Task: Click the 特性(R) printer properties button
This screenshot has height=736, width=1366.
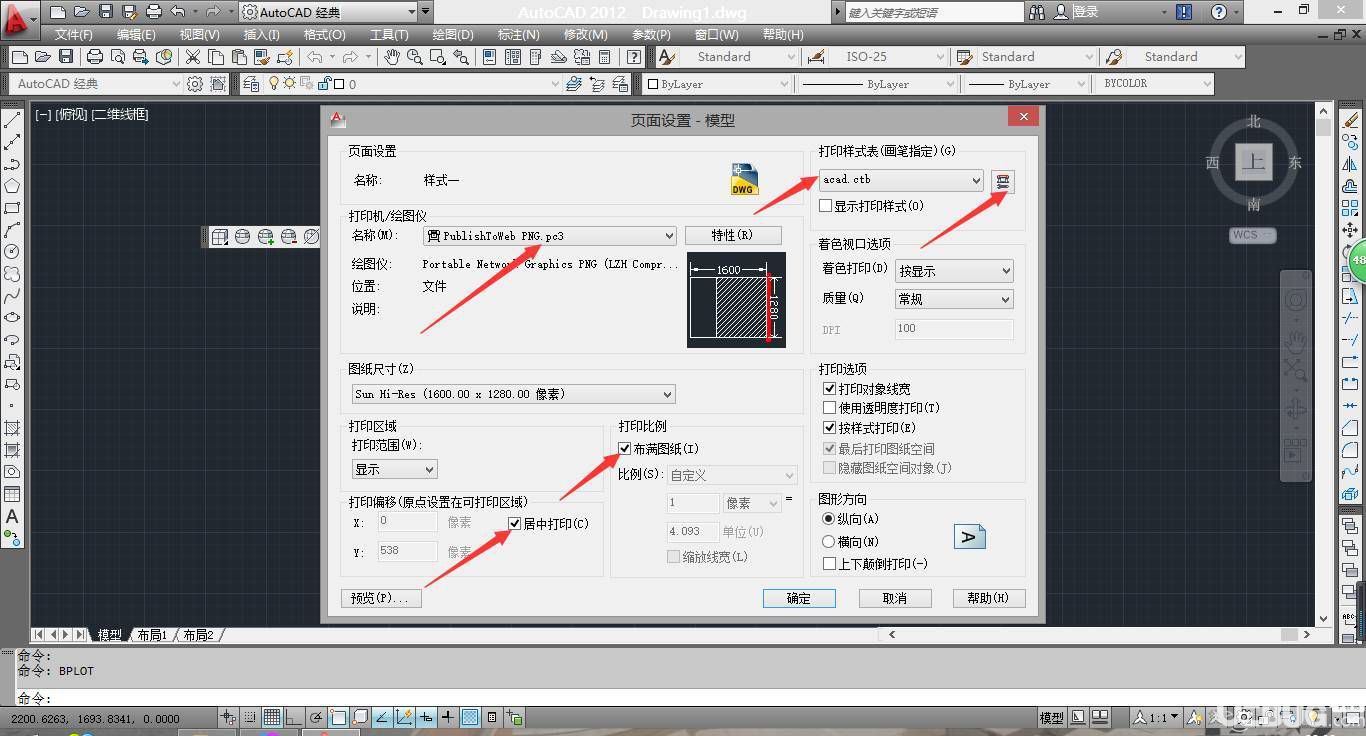Action: (732, 236)
